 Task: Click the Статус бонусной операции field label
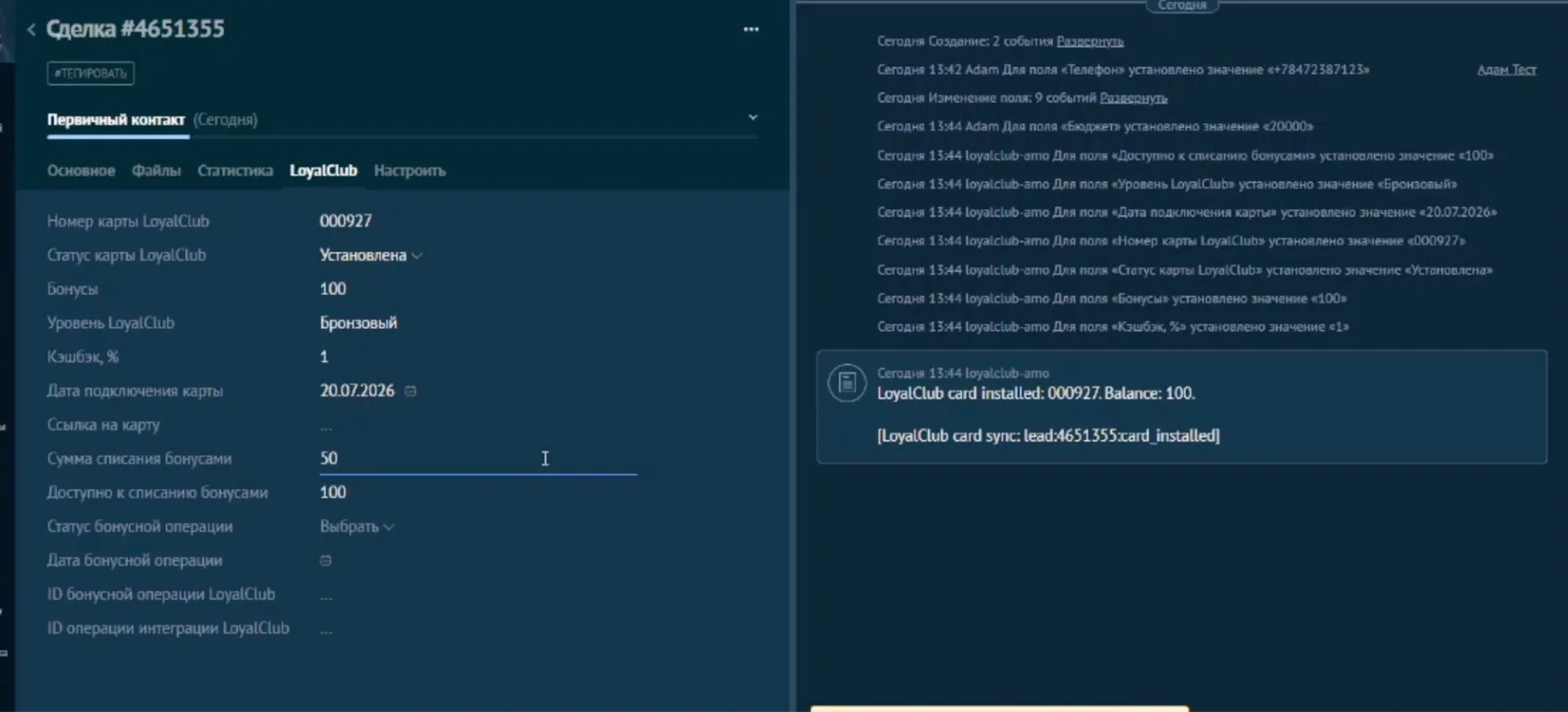[x=140, y=526]
